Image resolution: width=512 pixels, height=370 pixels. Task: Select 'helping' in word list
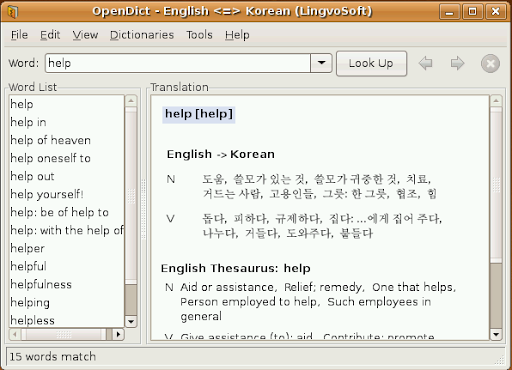[x=67, y=302]
